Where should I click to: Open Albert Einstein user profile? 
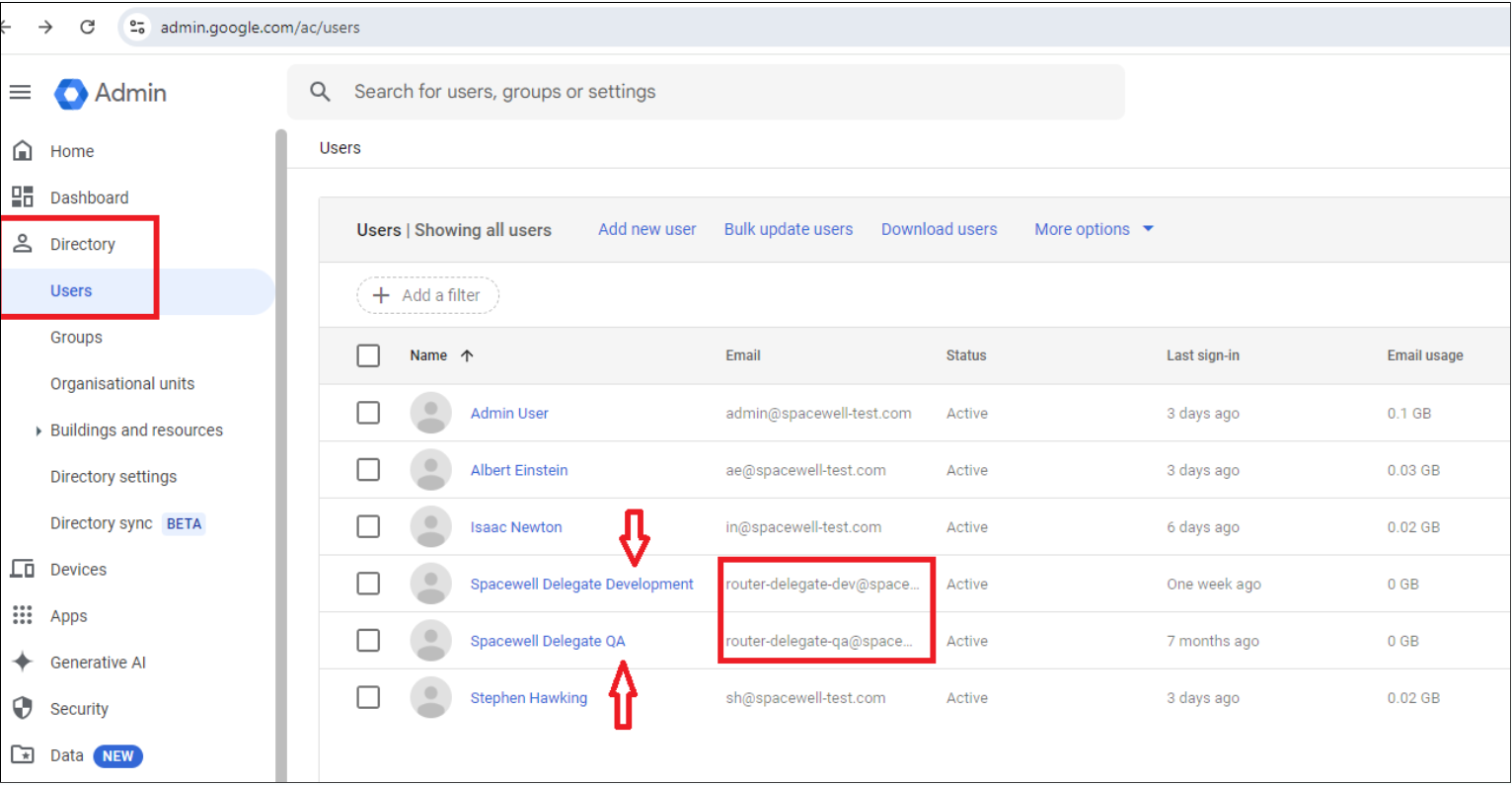[x=519, y=470]
